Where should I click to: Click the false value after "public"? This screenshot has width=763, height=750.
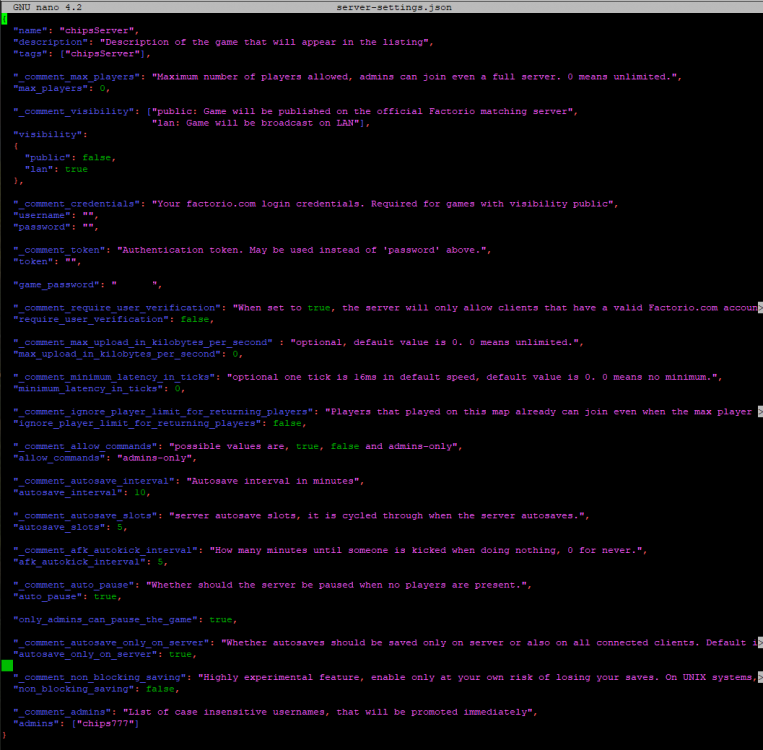(96, 158)
